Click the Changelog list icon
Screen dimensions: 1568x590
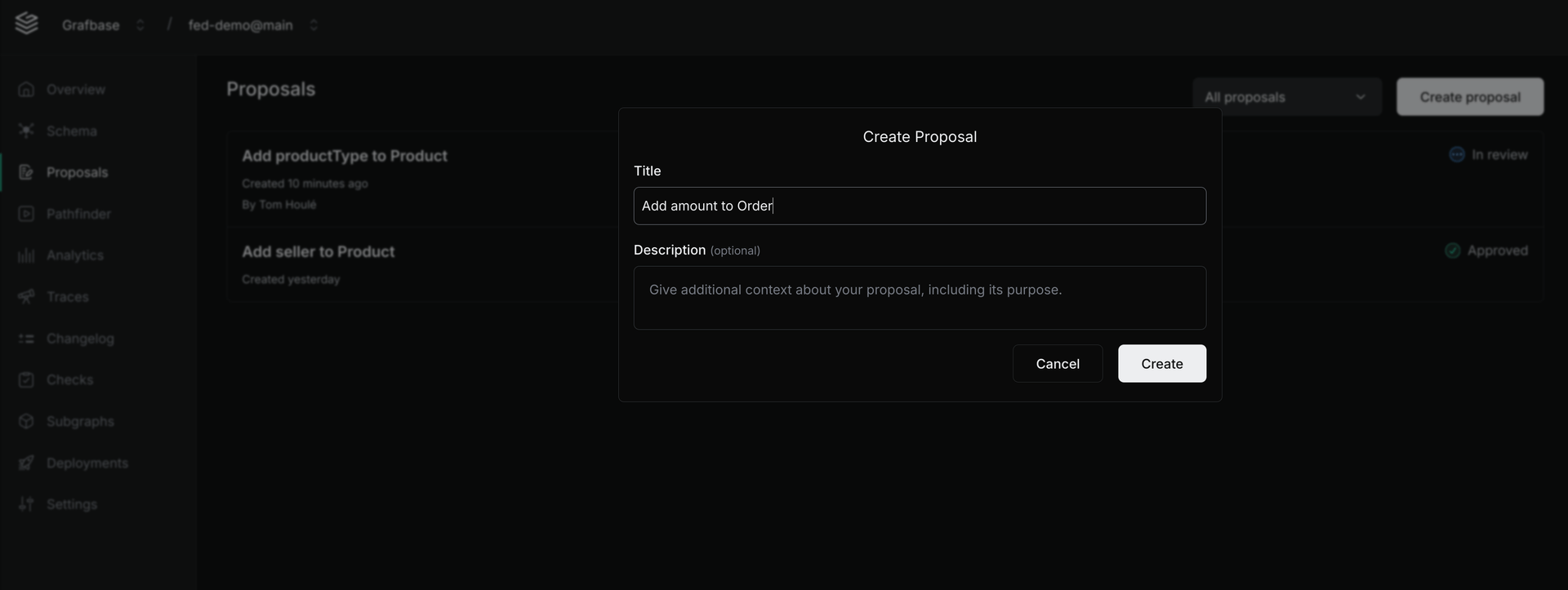[x=26, y=339]
